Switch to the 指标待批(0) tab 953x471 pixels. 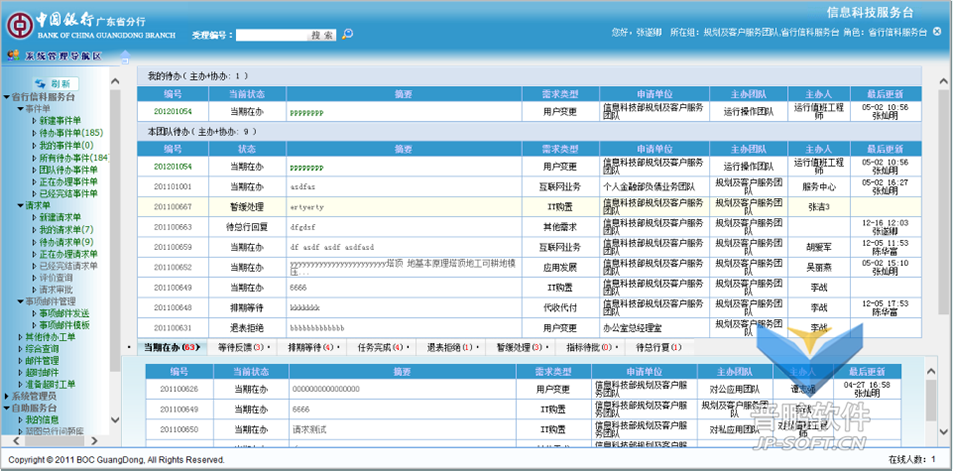(589, 348)
